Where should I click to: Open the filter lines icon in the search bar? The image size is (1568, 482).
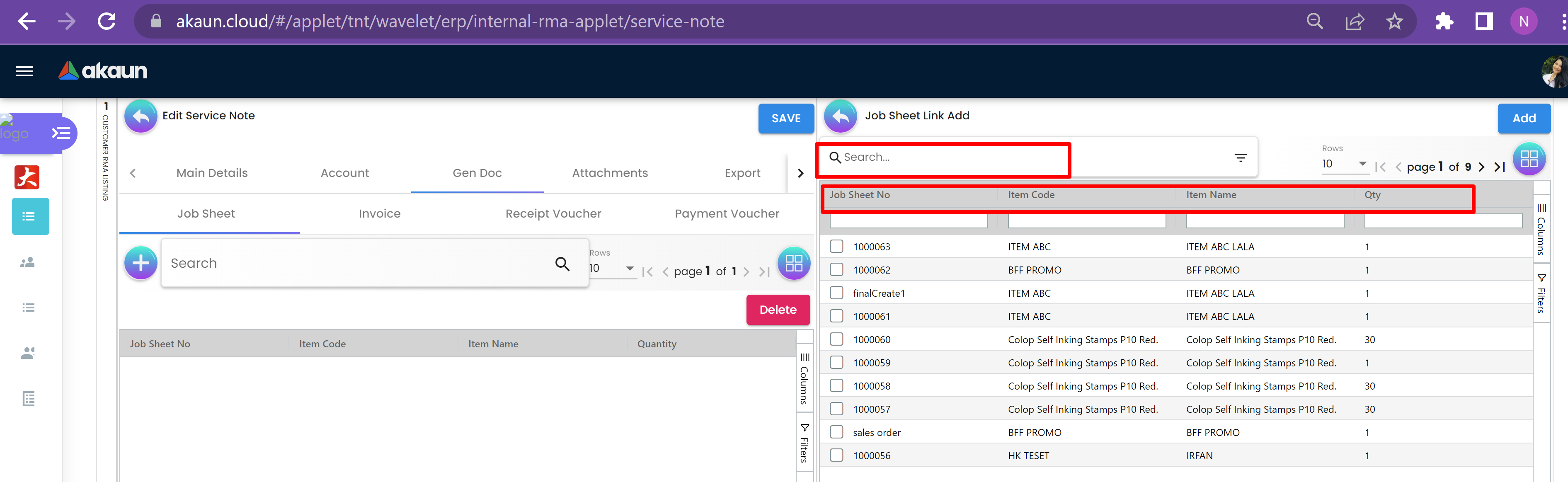(1240, 157)
